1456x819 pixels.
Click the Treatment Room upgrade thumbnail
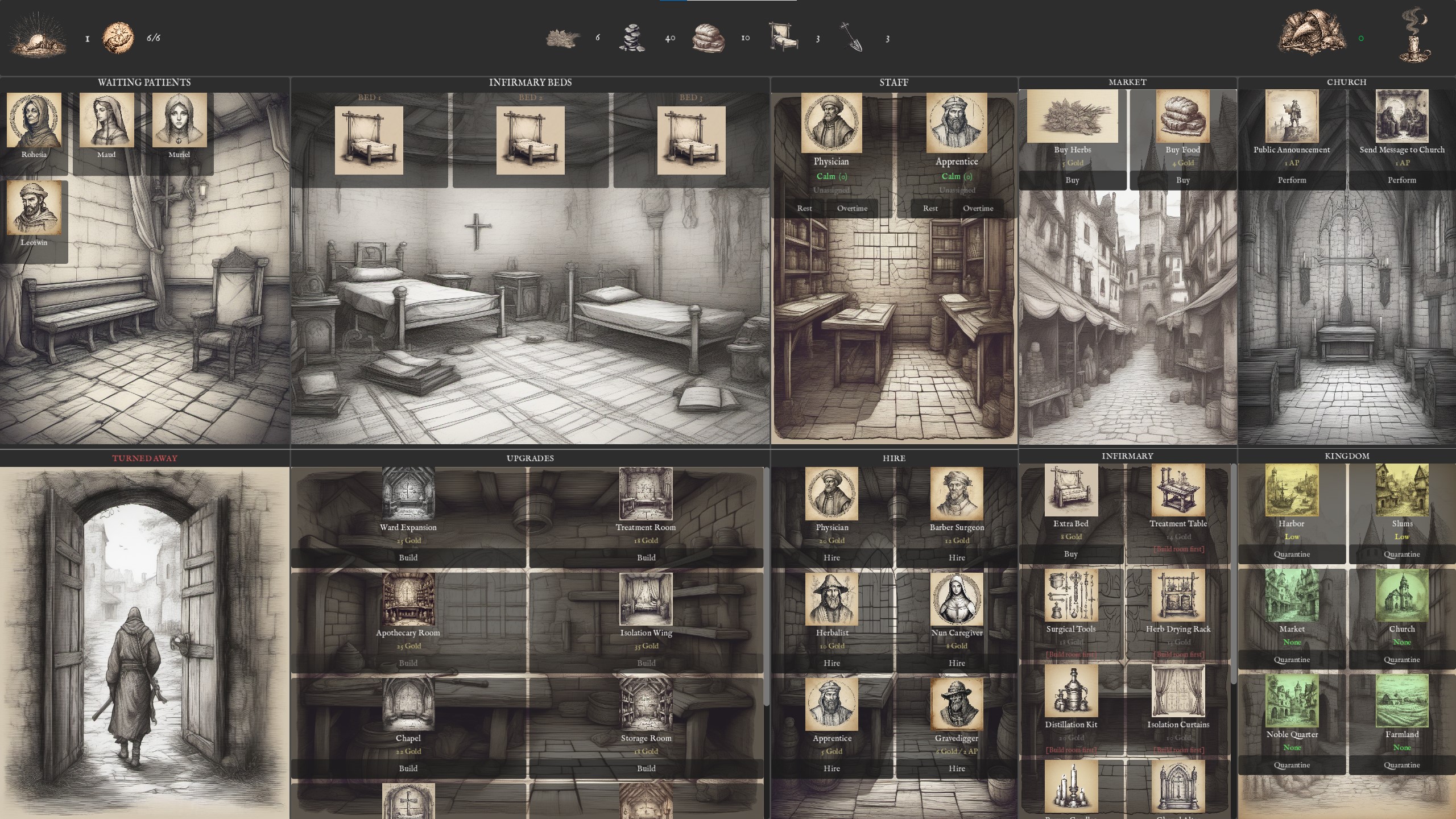pyautogui.click(x=646, y=494)
